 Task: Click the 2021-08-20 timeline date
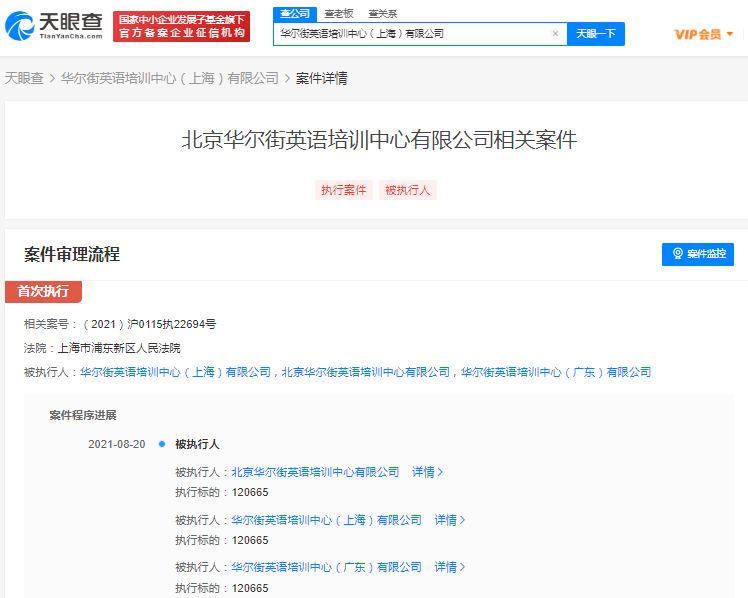coord(117,444)
